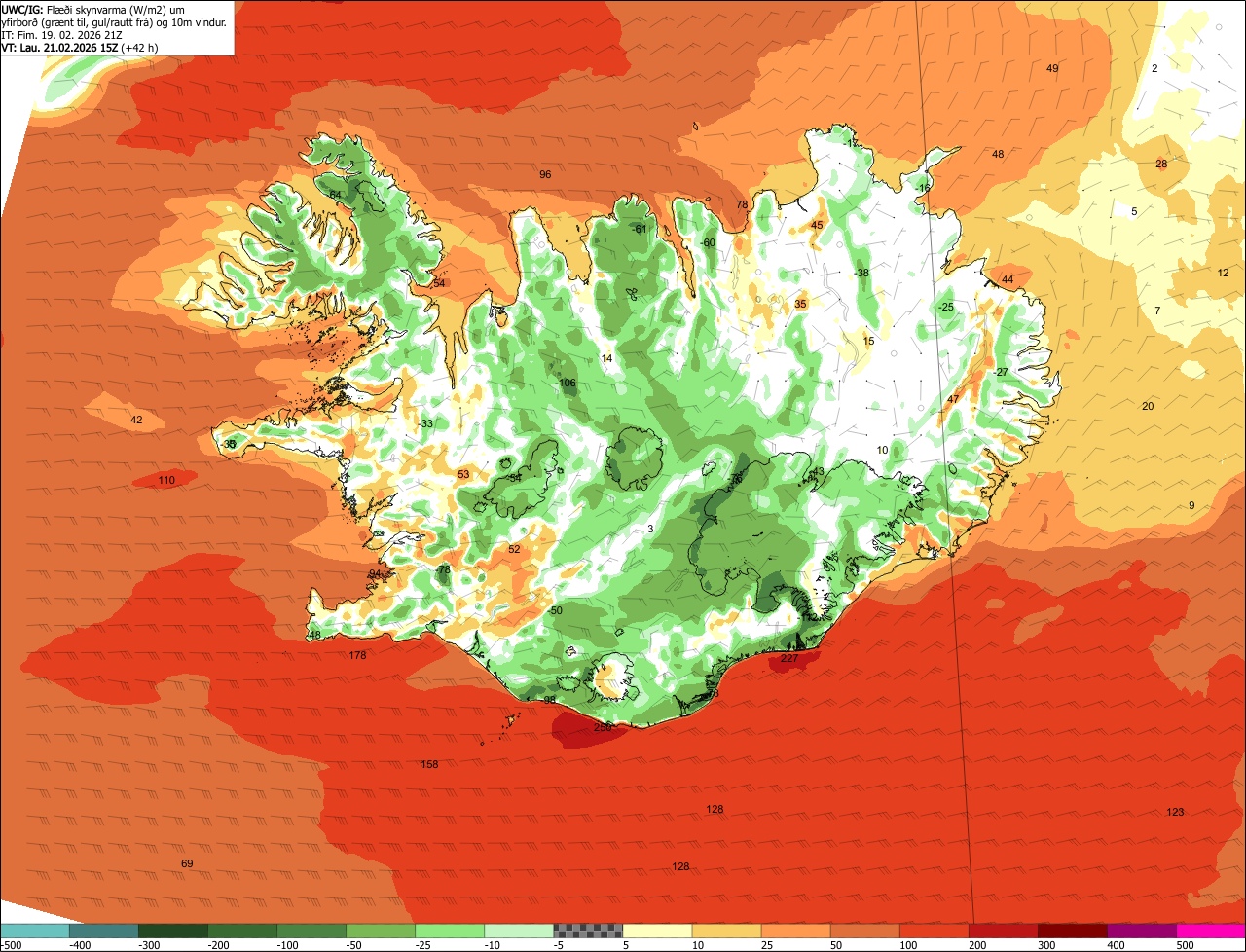Click the map value 28 in the northeast corner
This screenshot has height=952, width=1246.
(1161, 164)
